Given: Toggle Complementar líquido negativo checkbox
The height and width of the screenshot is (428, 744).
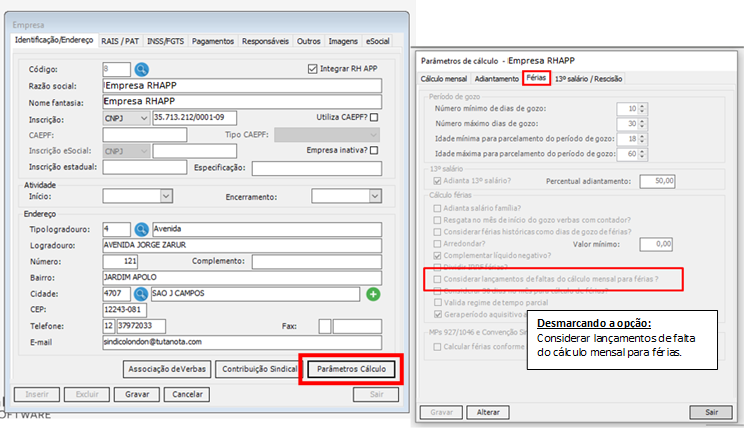Looking at the screenshot, I should click(x=437, y=255).
